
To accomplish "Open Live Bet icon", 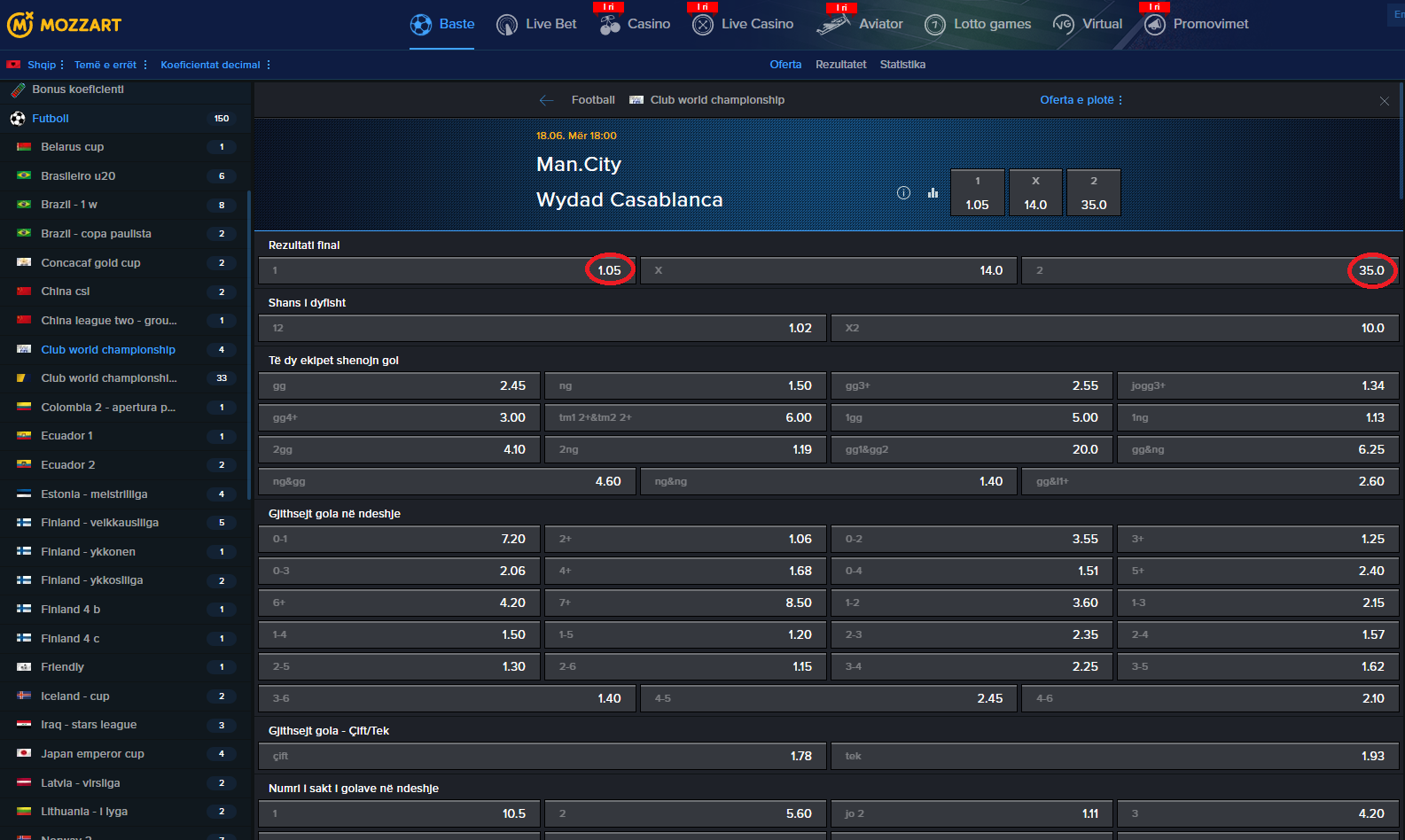I will (x=507, y=25).
